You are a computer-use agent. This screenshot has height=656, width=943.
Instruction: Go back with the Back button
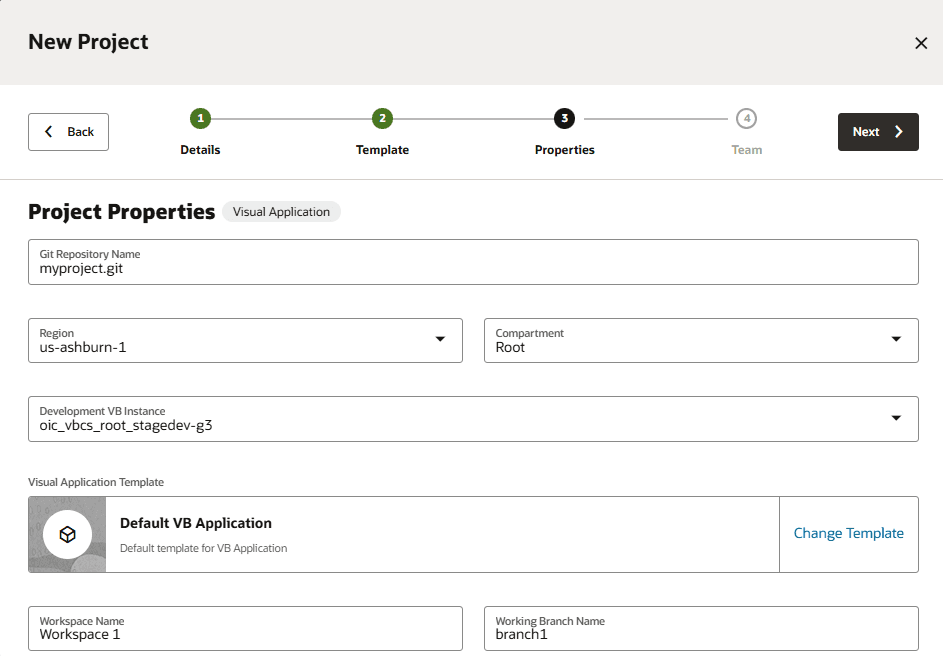(69, 132)
